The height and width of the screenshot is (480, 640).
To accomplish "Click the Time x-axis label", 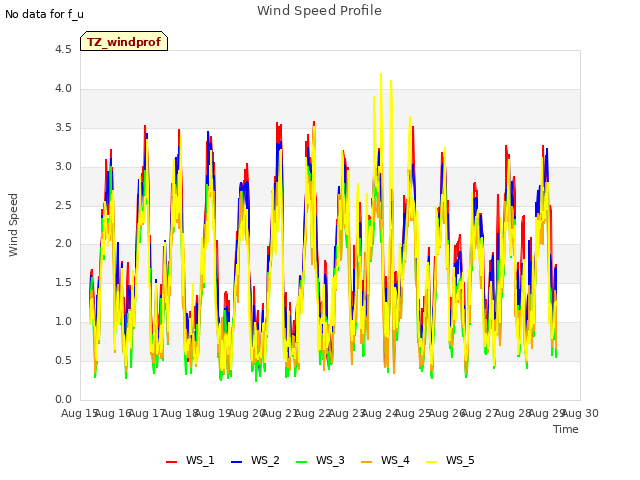I will coord(566,429).
